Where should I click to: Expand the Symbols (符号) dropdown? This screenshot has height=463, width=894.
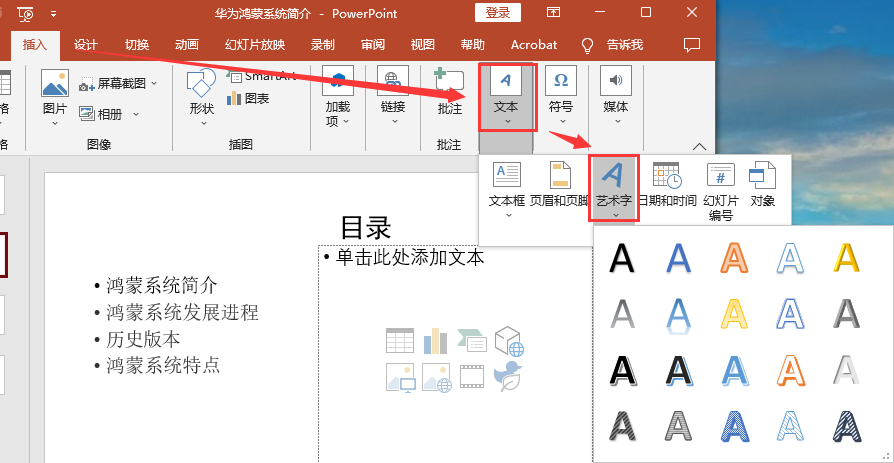pos(561,95)
